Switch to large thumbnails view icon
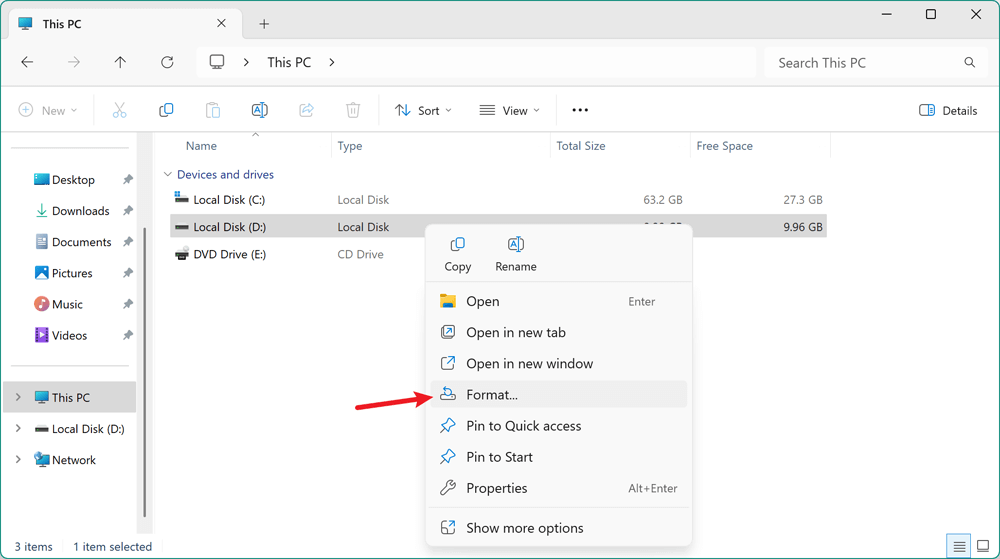This screenshot has width=1000, height=559. point(983,546)
